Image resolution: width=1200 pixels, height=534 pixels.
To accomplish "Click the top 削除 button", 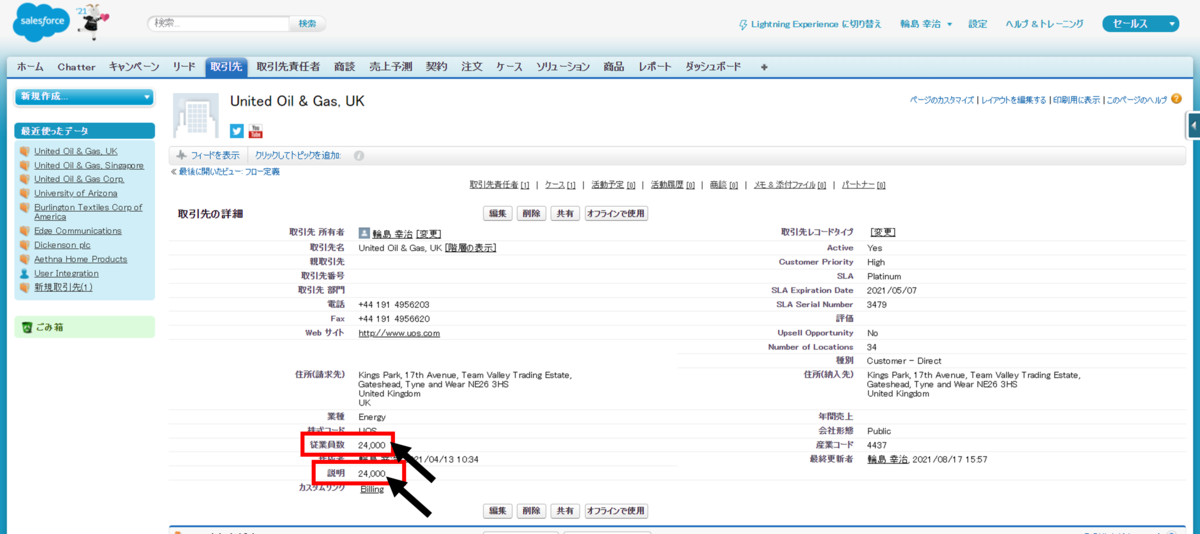I will tap(532, 213).
